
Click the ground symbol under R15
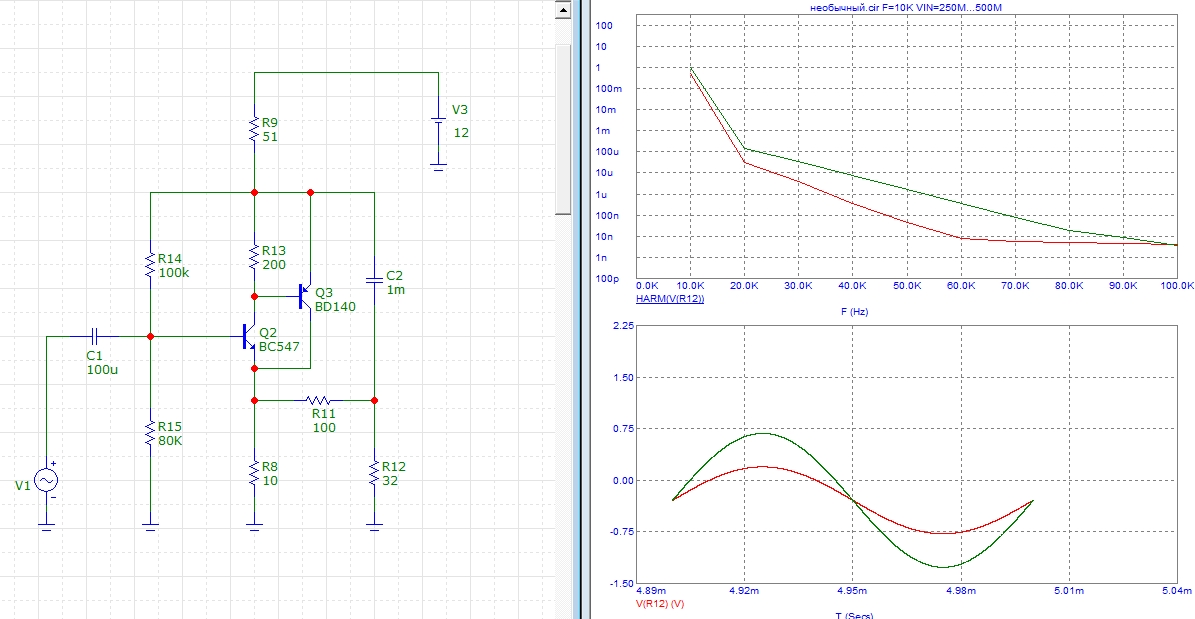click(x=150, y=526)
